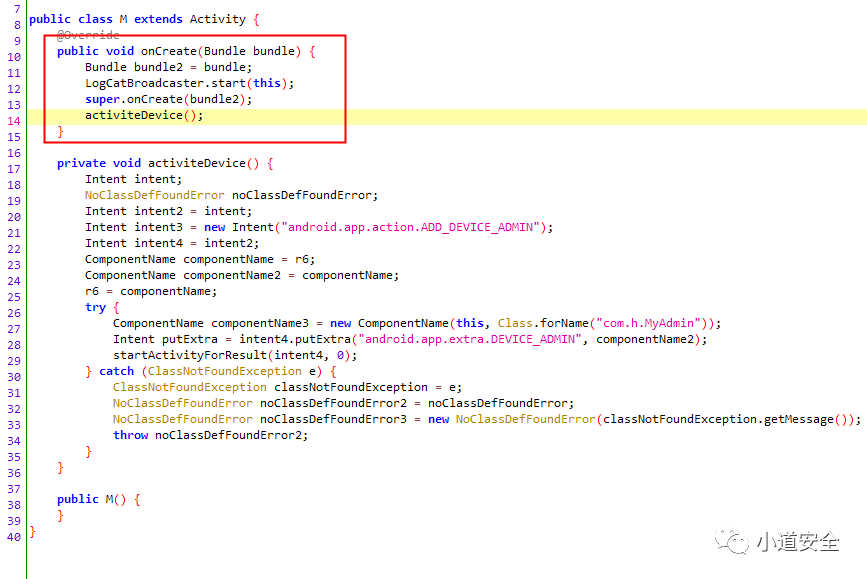Click line number 21 in the gutter
This screenshot has height=579, width=867.
[14, 233]
